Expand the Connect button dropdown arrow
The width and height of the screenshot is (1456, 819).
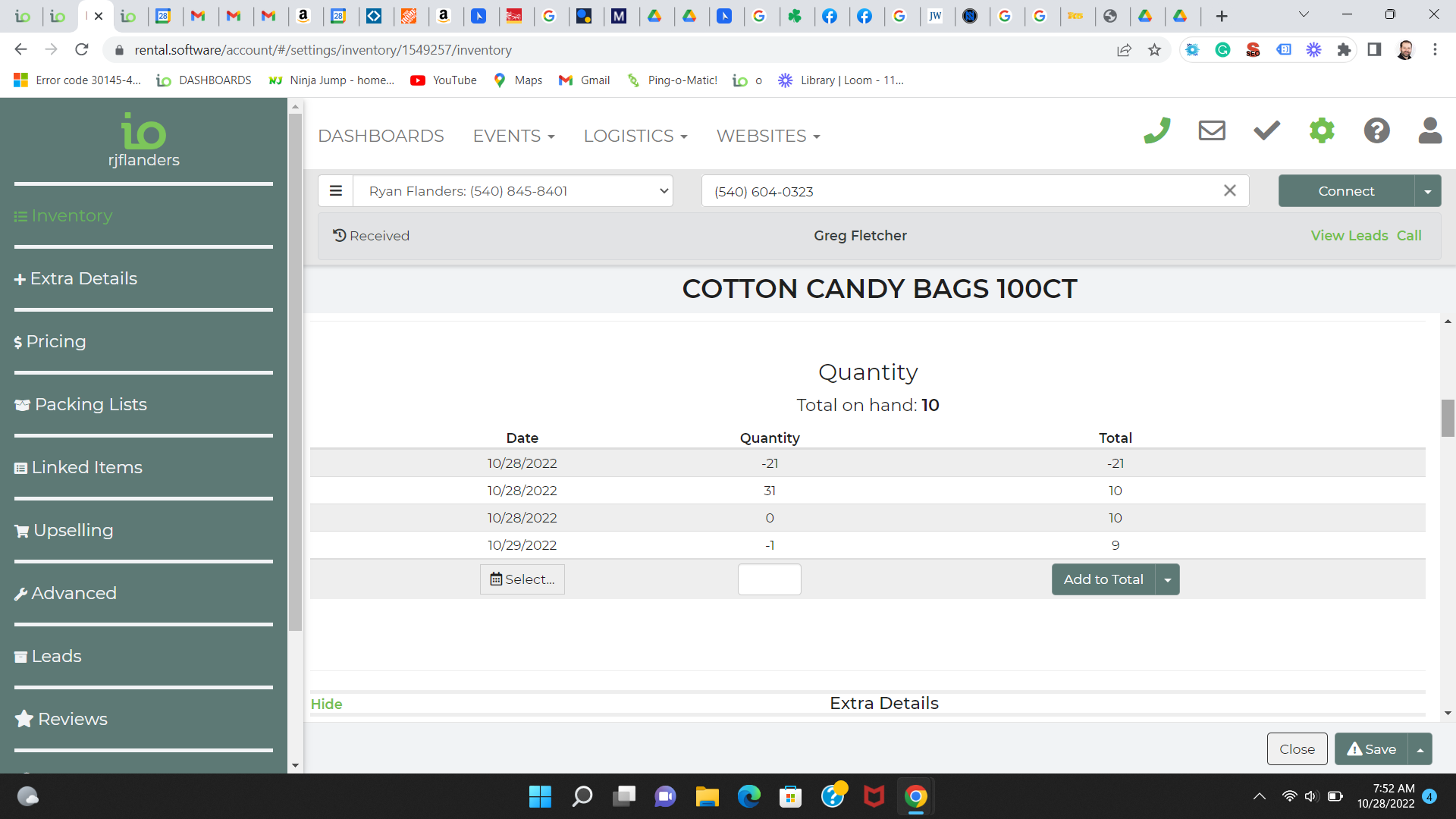[x=1428, y=191]
